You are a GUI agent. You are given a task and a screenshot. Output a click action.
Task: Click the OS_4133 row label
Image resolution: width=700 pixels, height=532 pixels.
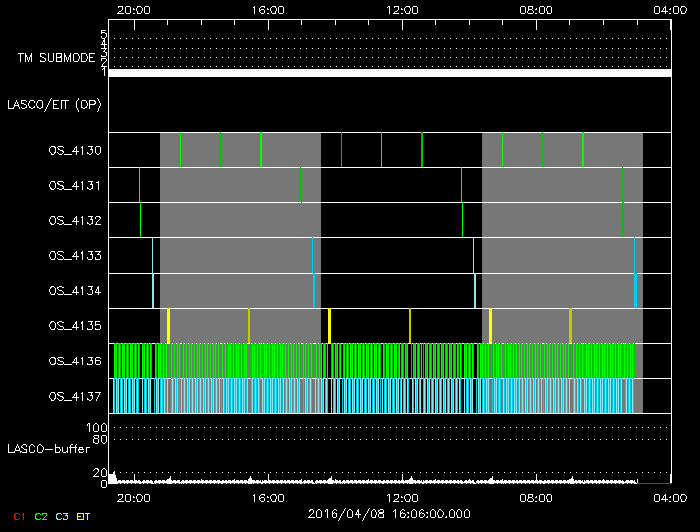click(74, 255)
